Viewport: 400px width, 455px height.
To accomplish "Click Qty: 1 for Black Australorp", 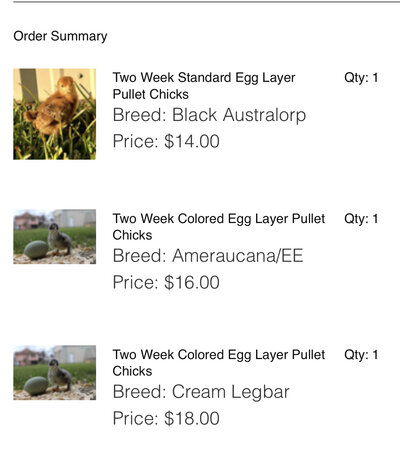I will 361,78.
